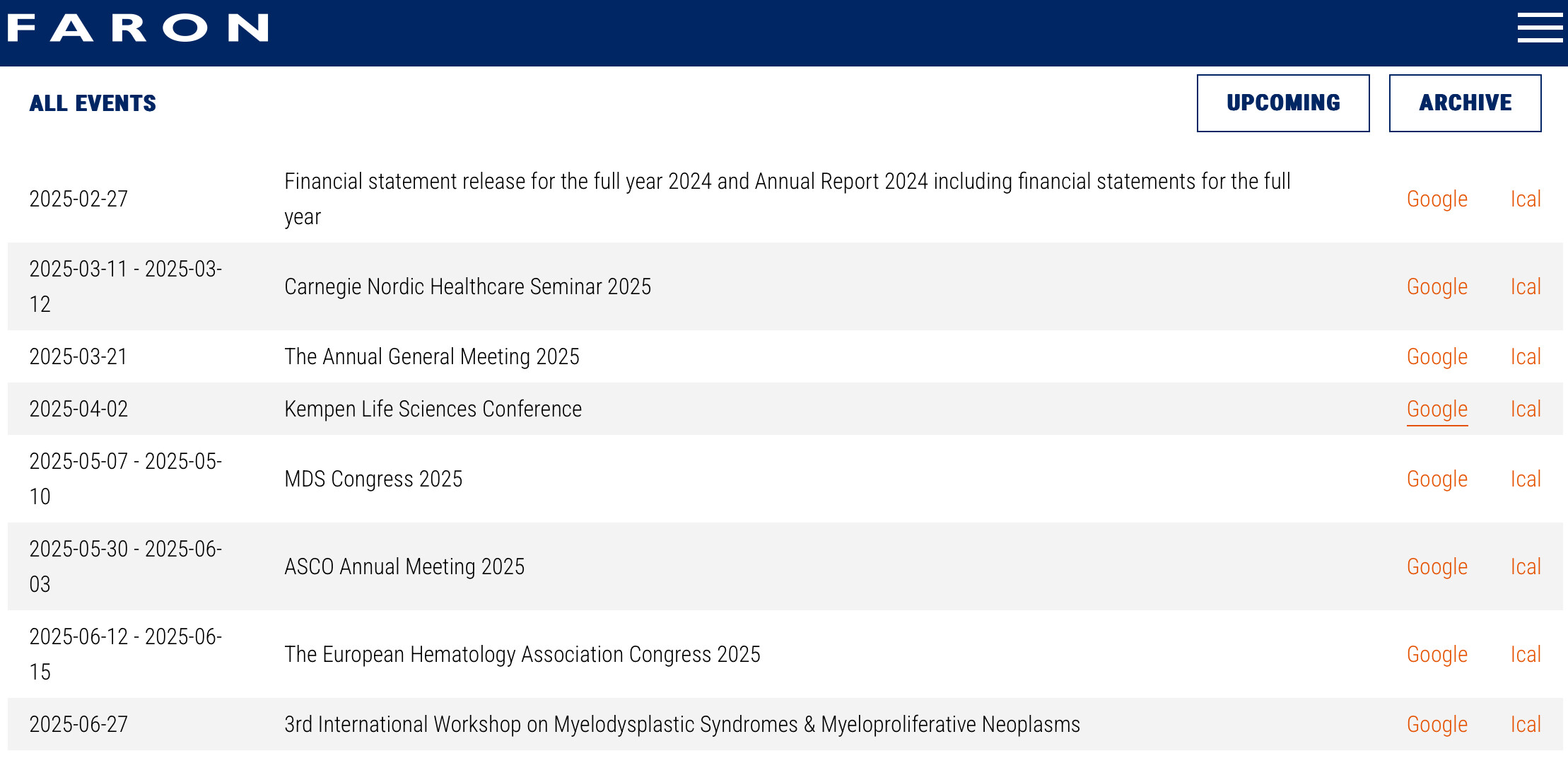Add MDS Congress 2025 to Google calendar

[1437, 479]
